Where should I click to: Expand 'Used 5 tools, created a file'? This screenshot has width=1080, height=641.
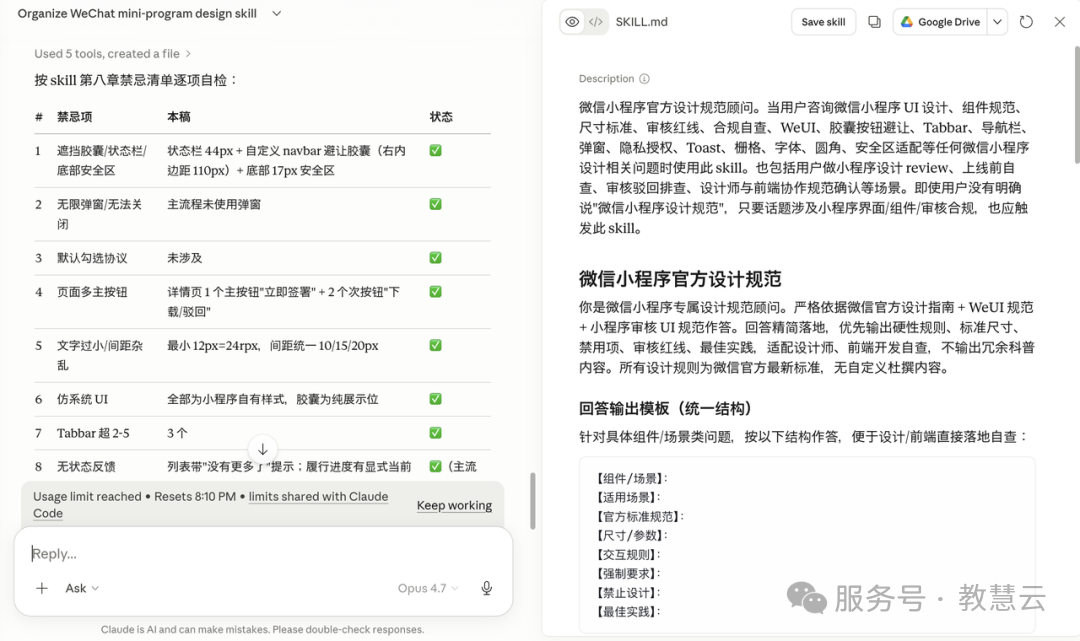pos(112,54)
